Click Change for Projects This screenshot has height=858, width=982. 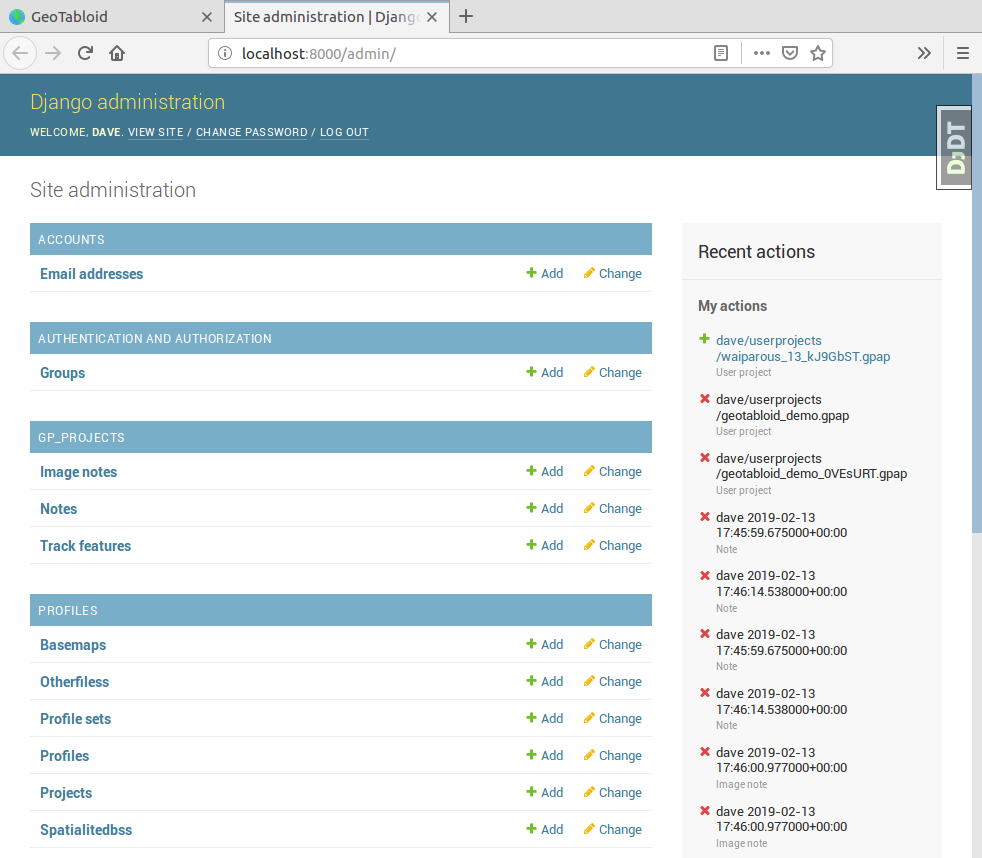tap(612, 792)
